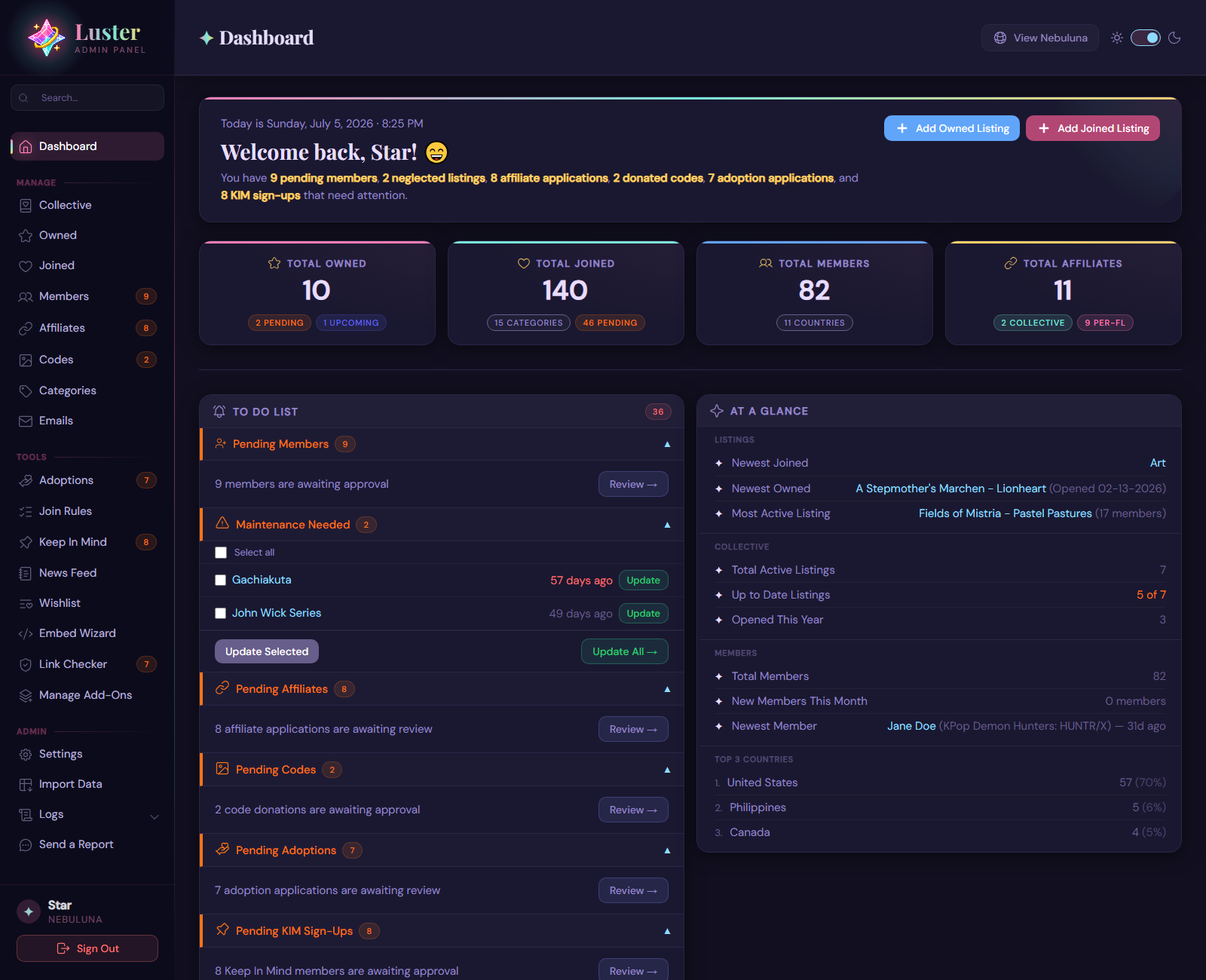This screenshot has width=1206, height=980.
Task: Click the Codes image icon in sidebar
Action: click(x=26, y=360)
